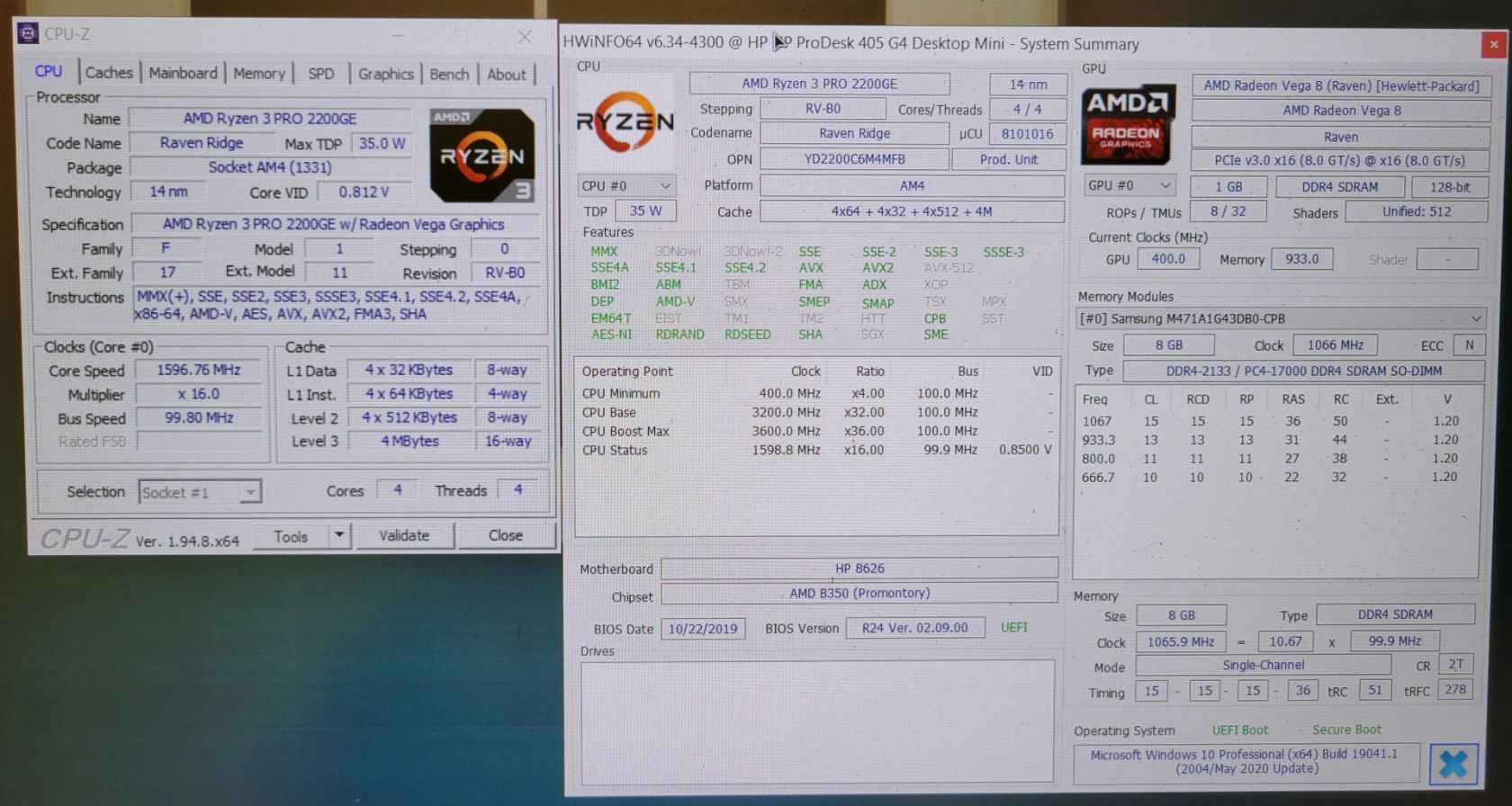Close the HWiNFO64 System Summary window

(x=1494, y=44)
